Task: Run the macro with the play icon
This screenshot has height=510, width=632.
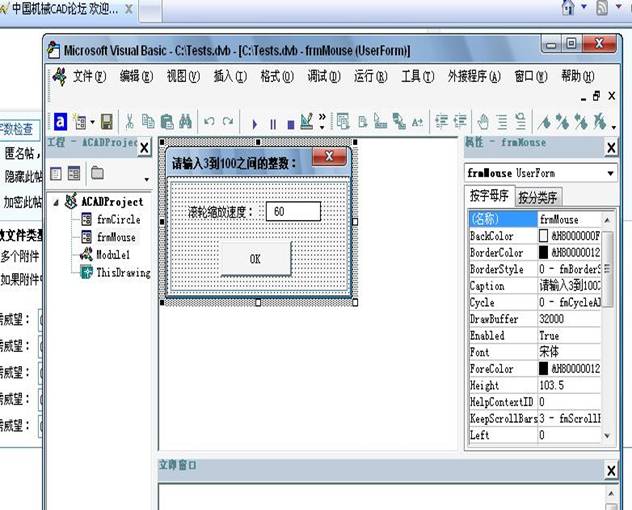Action: click(x=254, y=123)
